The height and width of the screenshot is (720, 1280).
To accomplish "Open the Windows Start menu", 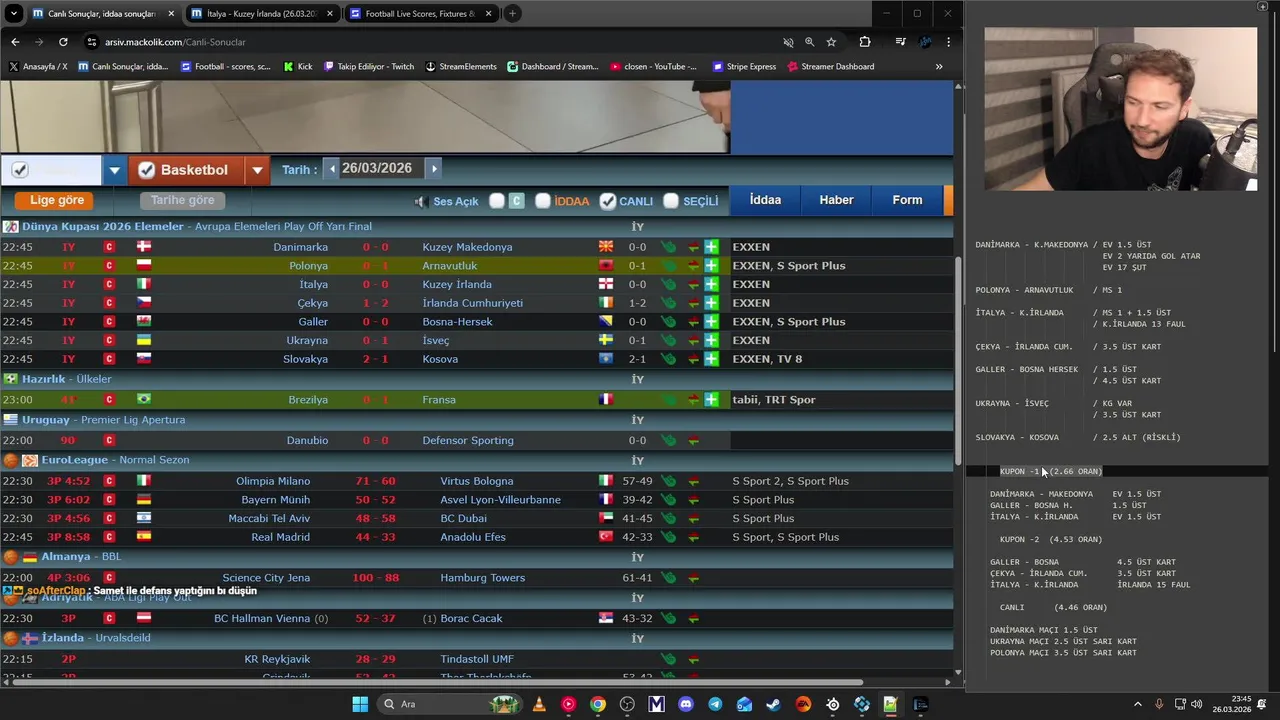I will pos(360,704).
